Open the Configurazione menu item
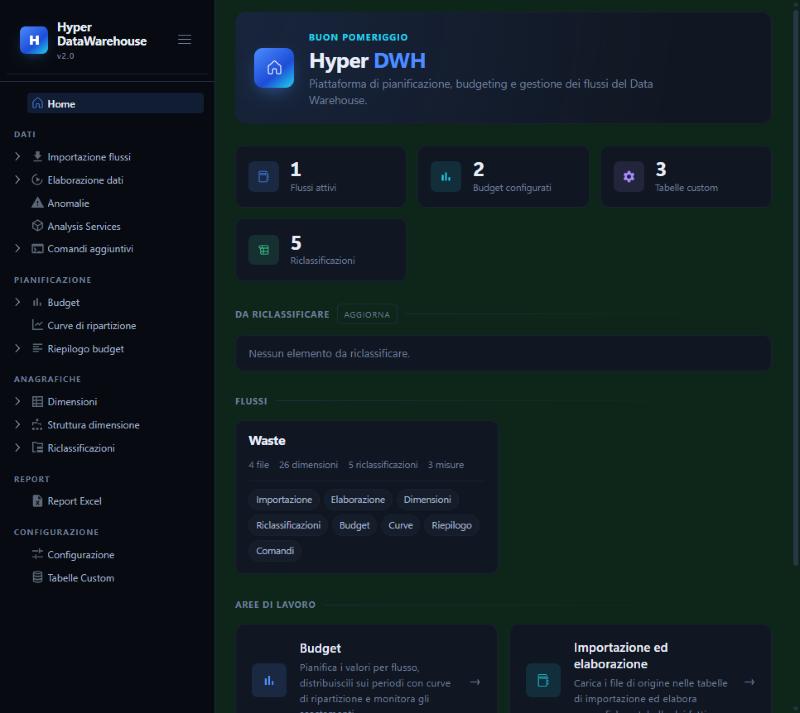The height and width of the screenshot is (713, 800). (x=81, y=555)
